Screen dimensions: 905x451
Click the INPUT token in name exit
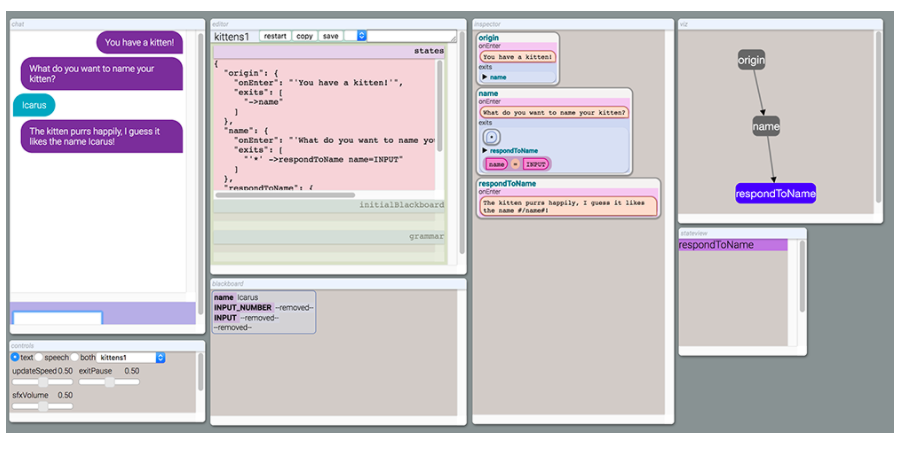pyautogui.click(x=536, y=165)
